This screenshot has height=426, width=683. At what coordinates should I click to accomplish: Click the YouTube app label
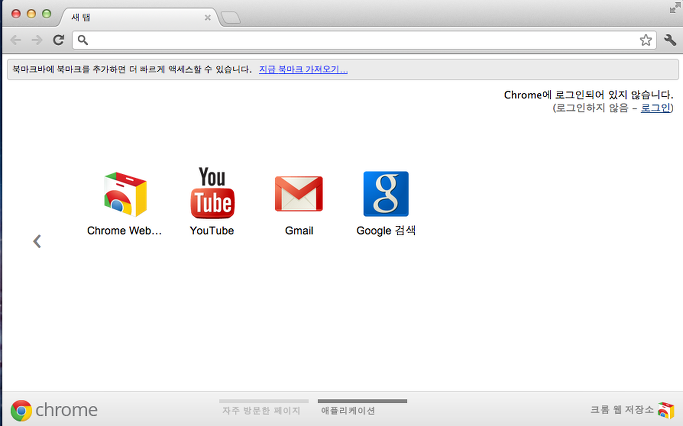coord(212,230)
